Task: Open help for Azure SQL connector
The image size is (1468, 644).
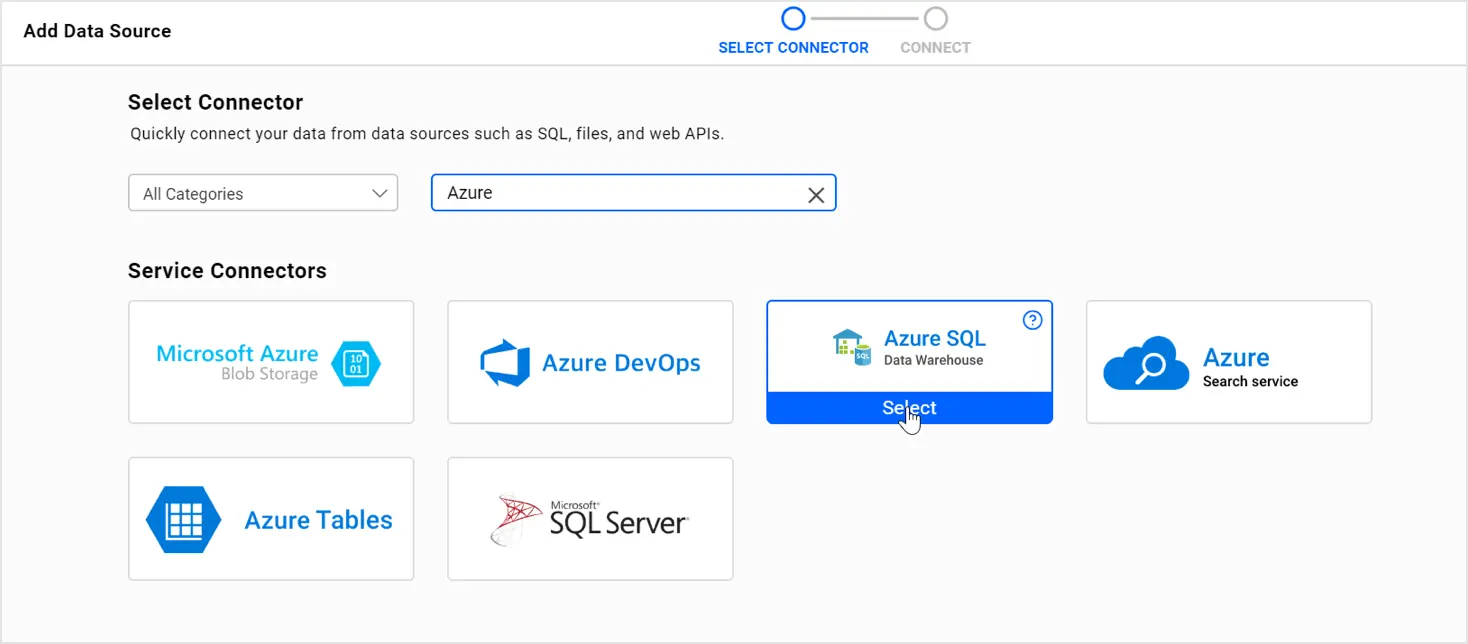Action: (1033, 320)
